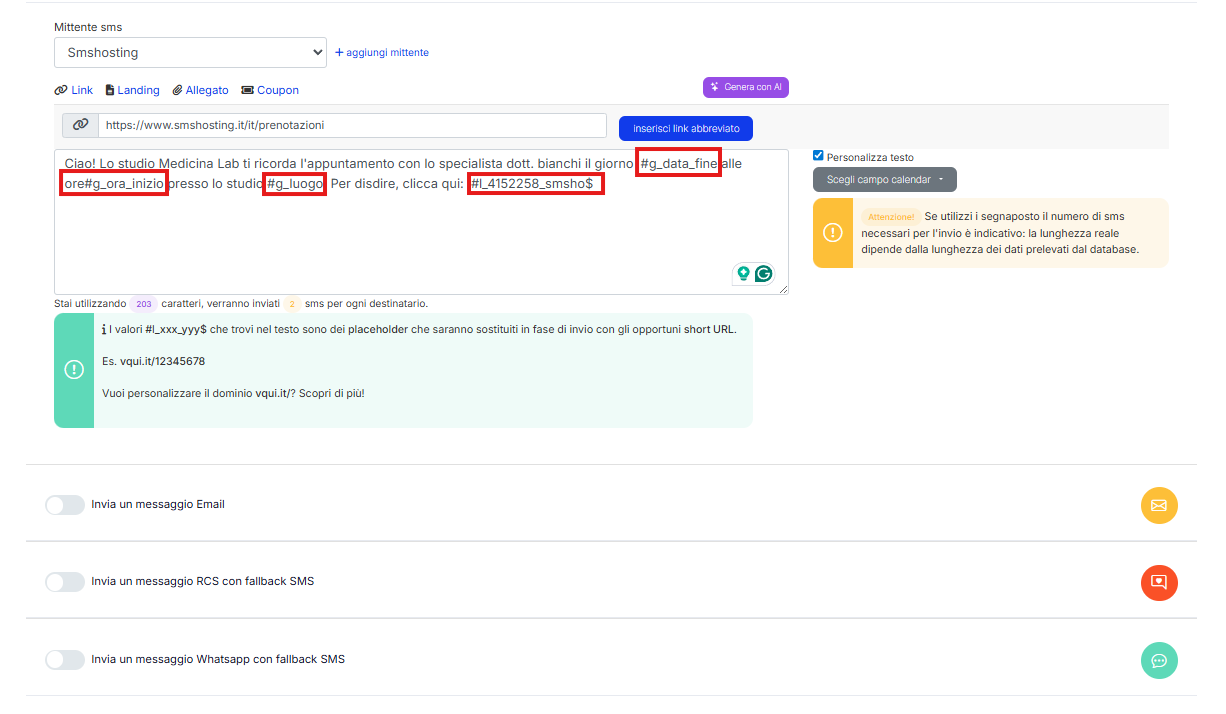Click the exclamation icon in the green info box

(74, 370)
